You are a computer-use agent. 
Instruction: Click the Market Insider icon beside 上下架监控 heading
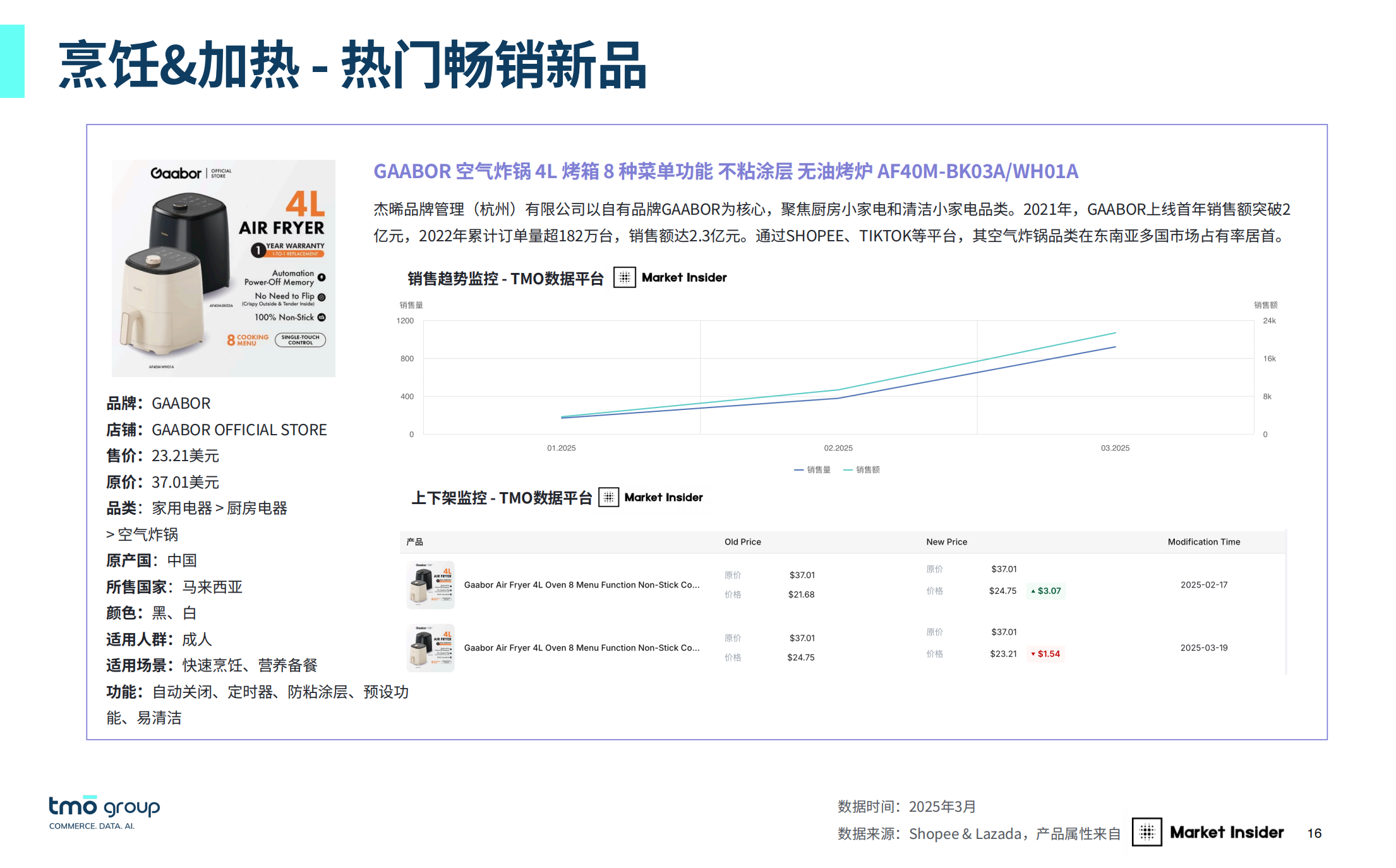608,497
